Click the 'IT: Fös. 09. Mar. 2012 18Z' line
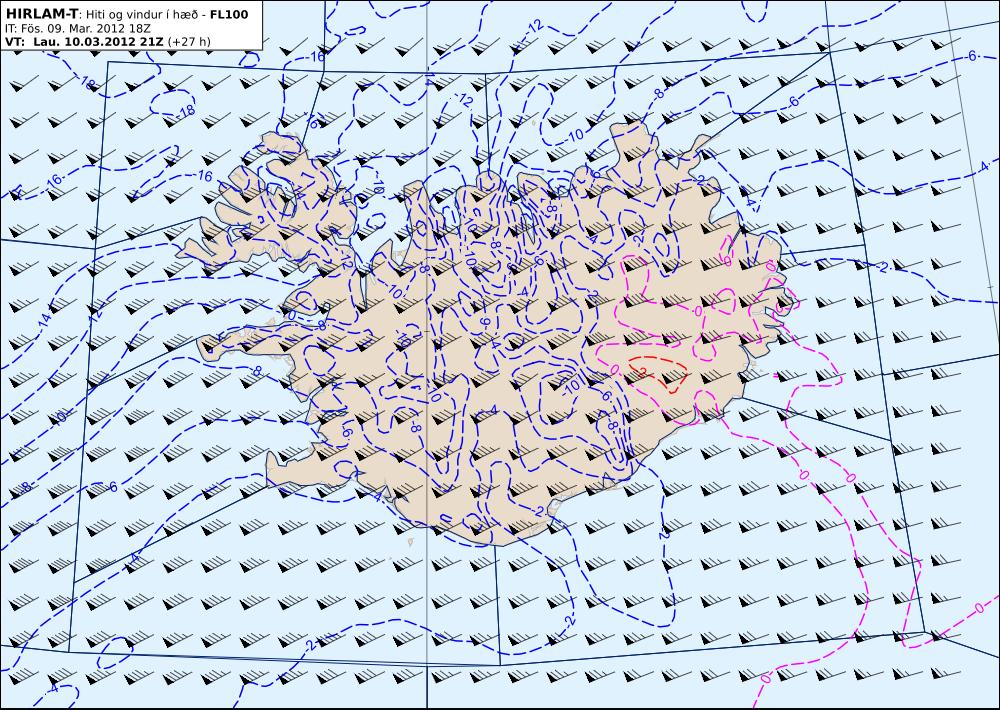Viewport: 1000px width, 710px height. click(78, 29)
